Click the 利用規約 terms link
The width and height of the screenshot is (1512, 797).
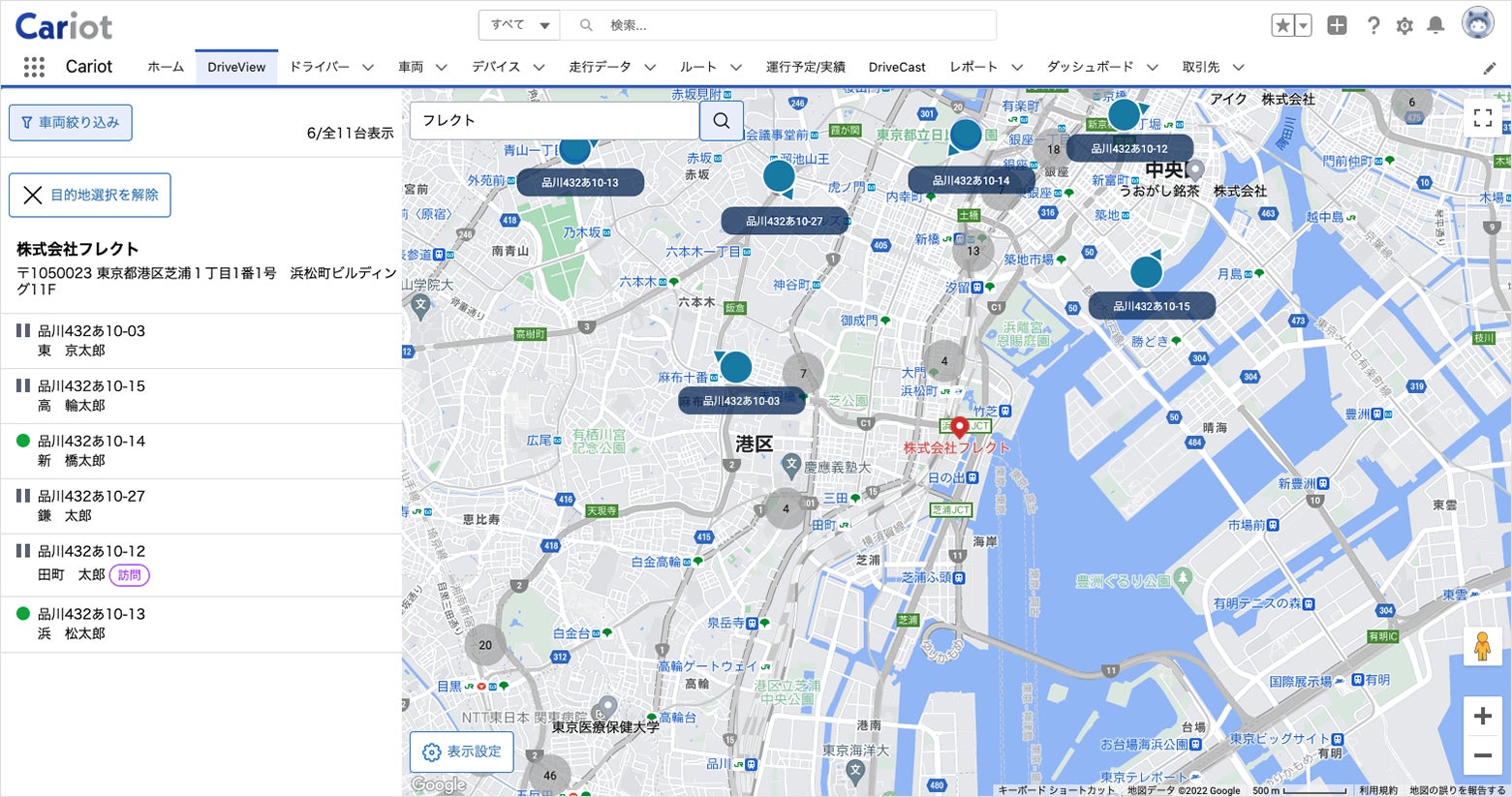(1378, 790)
